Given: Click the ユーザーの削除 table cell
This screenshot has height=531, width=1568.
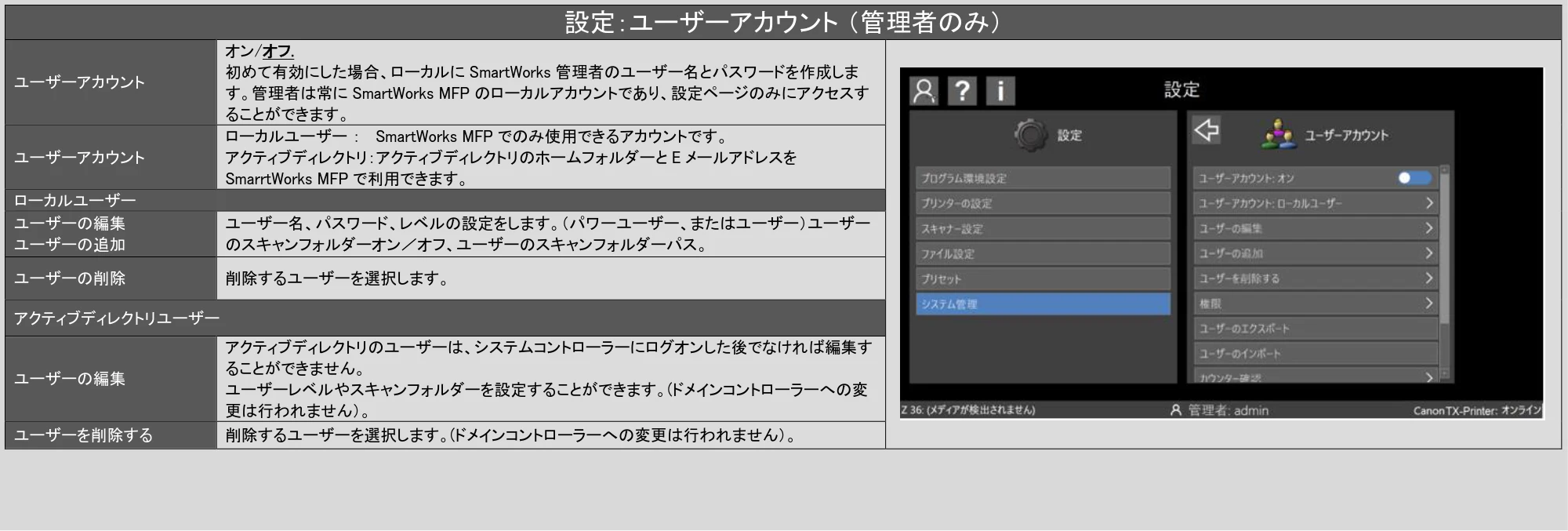Looking at the screenshot, I should point(111,278).
